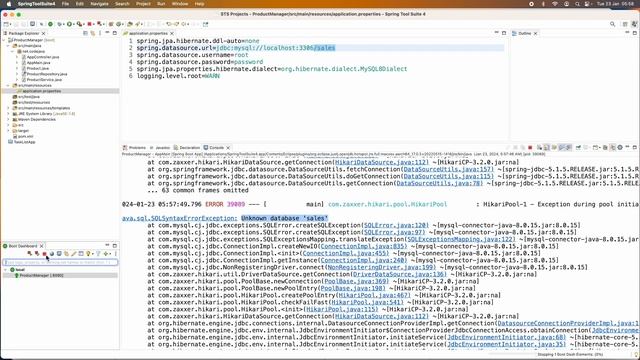
Task: Expand the target folder node
Action: click(8, 131)
